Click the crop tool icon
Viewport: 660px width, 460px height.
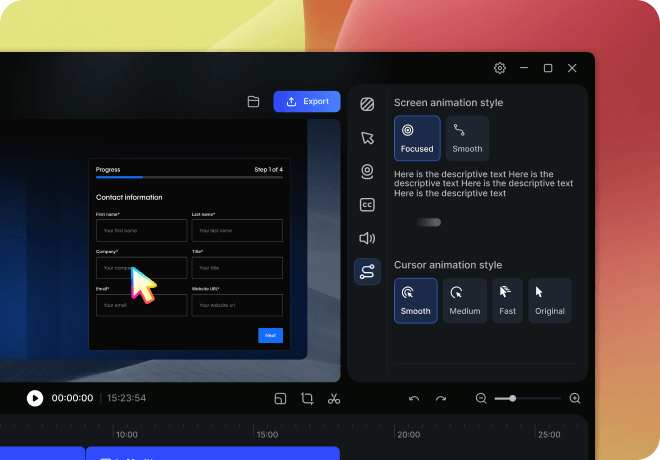point(307,398)
